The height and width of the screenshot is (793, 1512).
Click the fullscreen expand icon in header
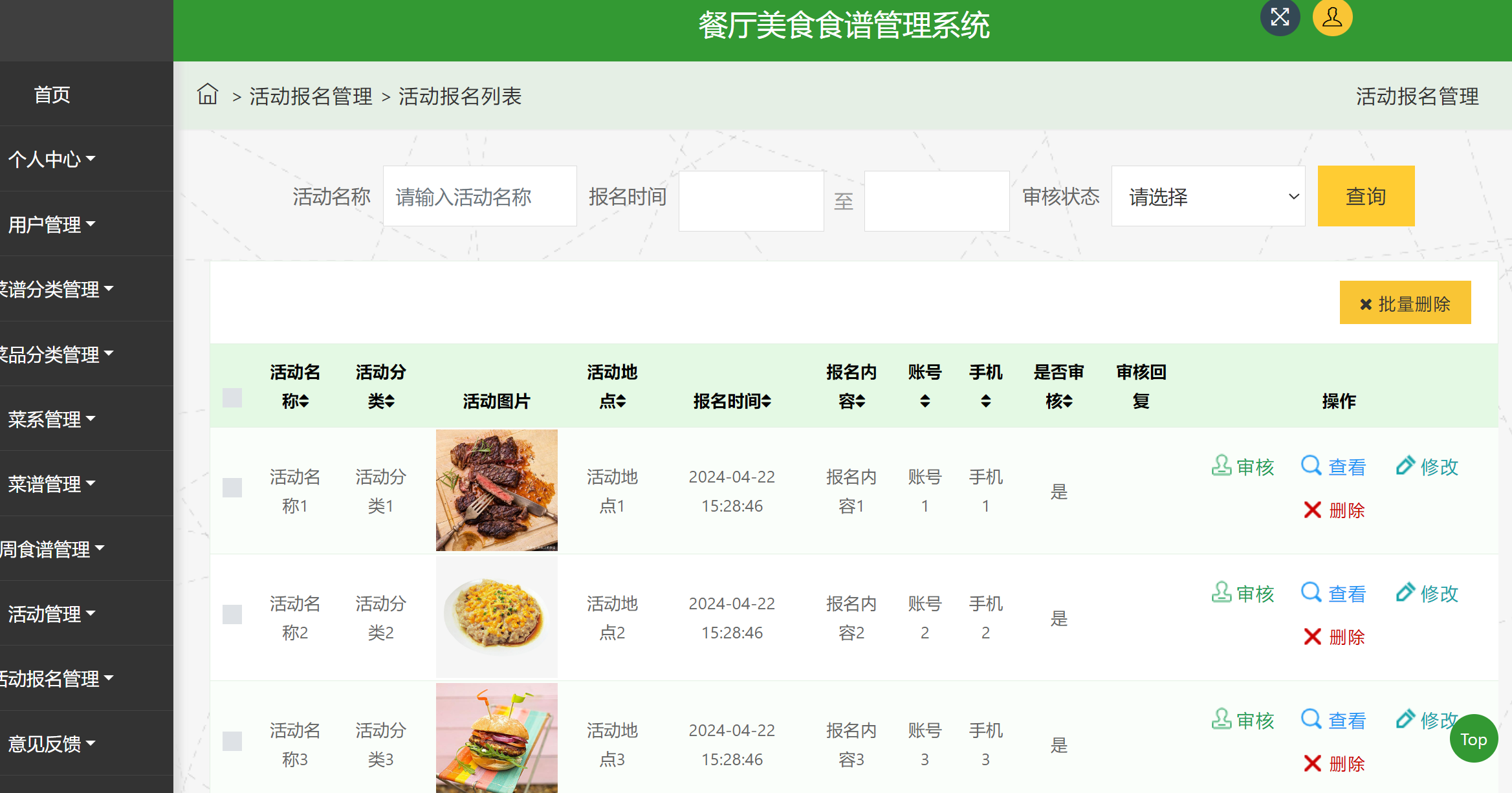pyautogui.click(x=1280, y=17)
